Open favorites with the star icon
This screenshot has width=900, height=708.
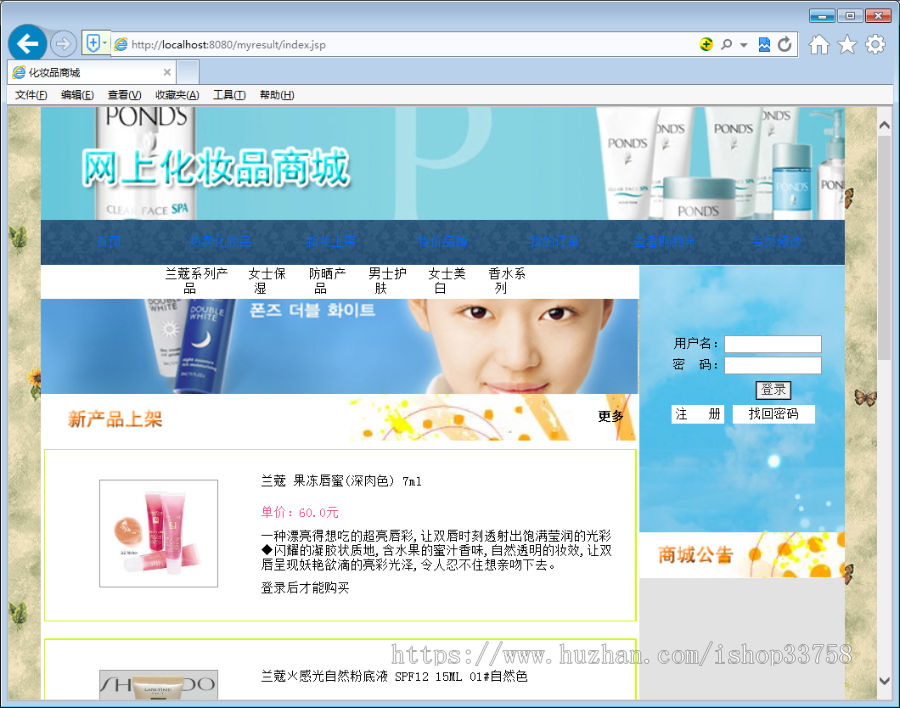click(x=846, y=44)
